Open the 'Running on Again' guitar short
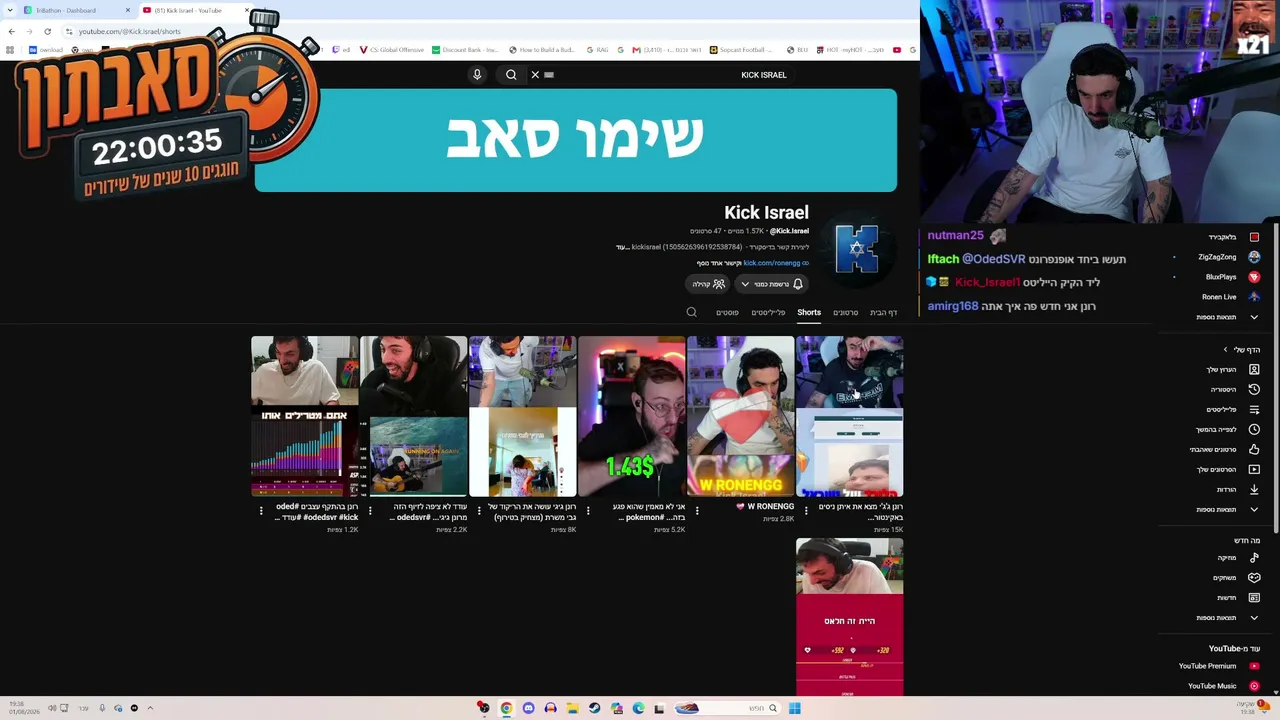 coord(413,416)
